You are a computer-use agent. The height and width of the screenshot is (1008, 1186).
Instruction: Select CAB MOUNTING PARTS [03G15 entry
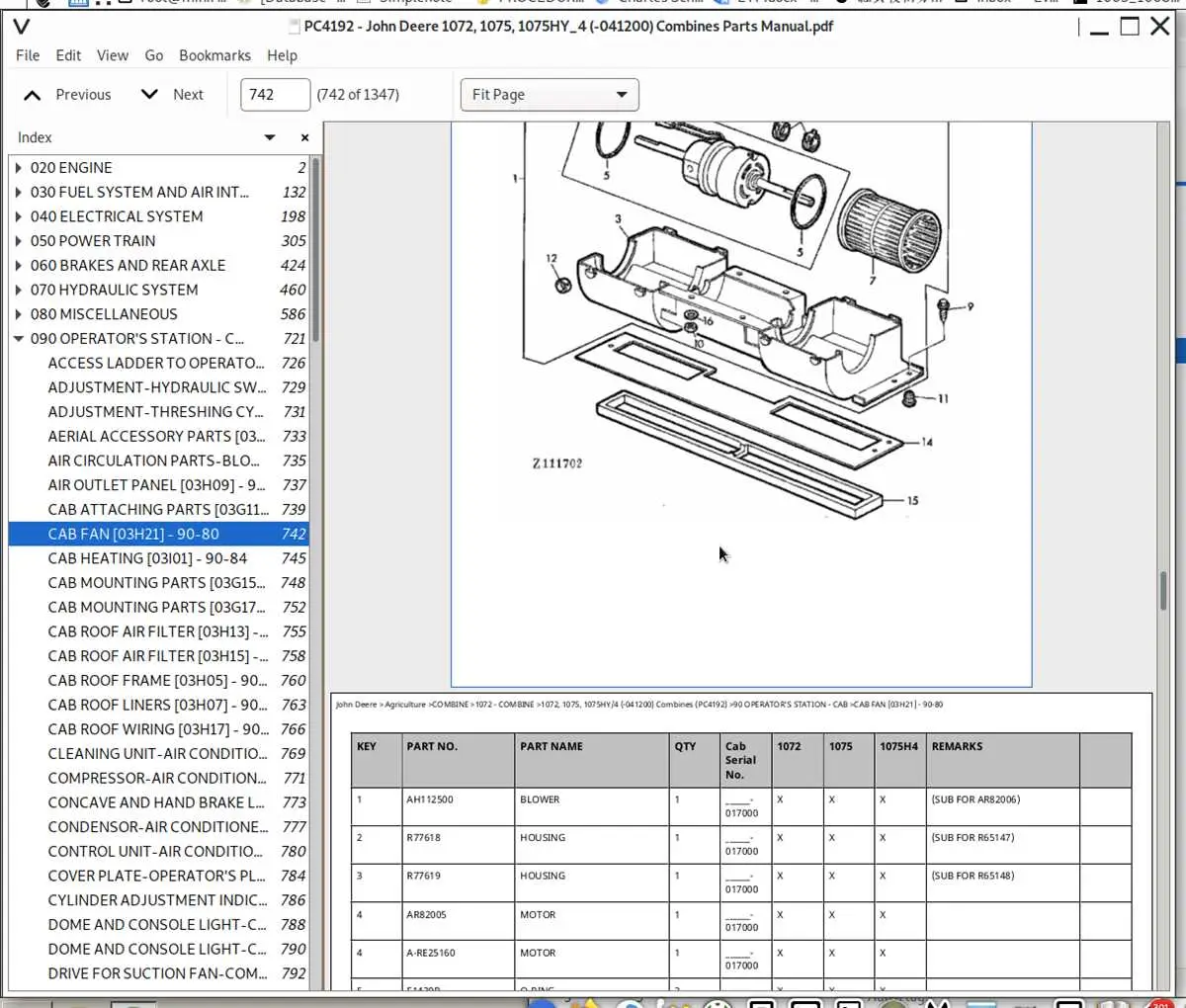tap(158, 582)
